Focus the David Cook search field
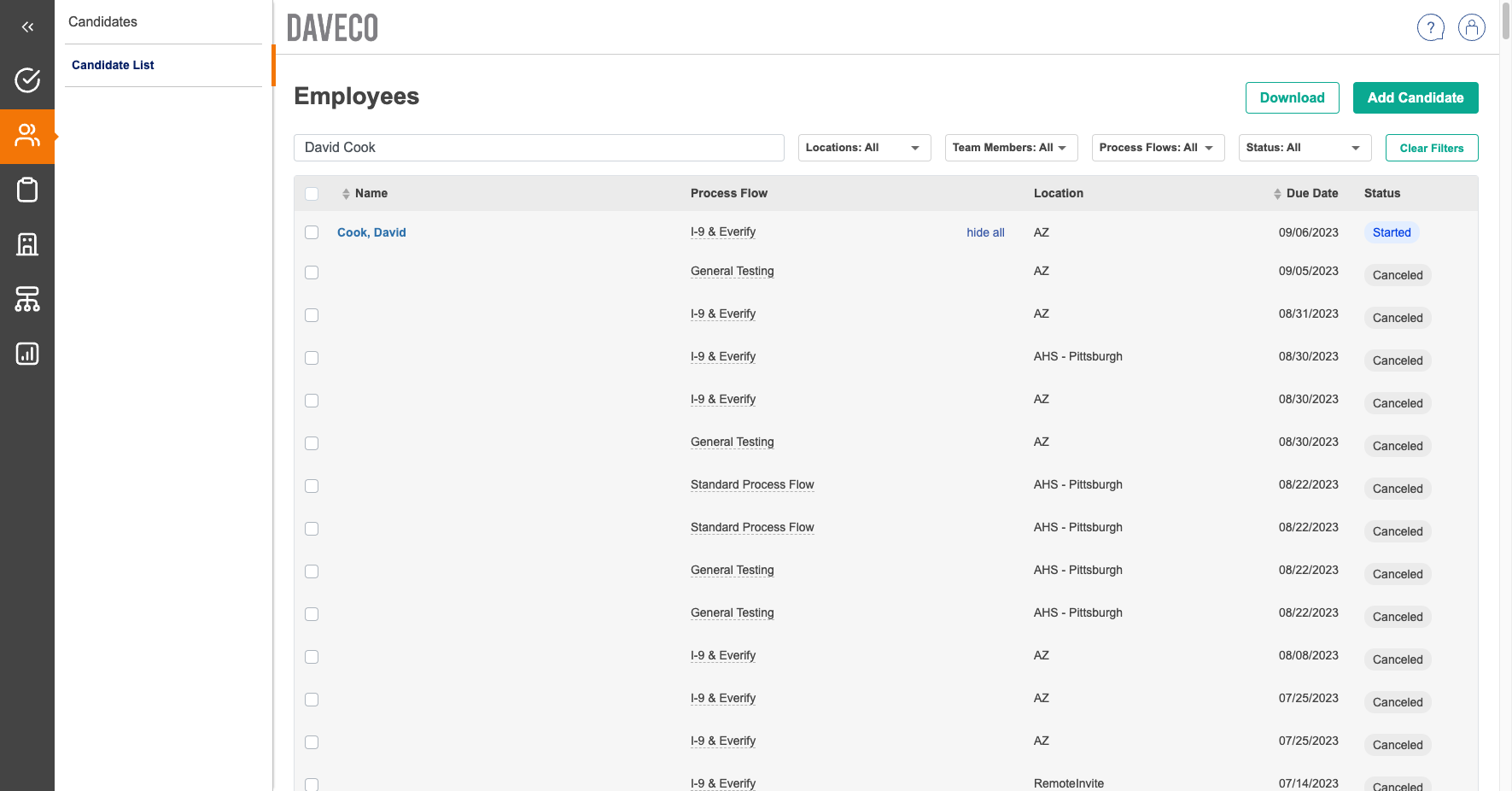This screenshot has width=1512, height=791. 538,148
